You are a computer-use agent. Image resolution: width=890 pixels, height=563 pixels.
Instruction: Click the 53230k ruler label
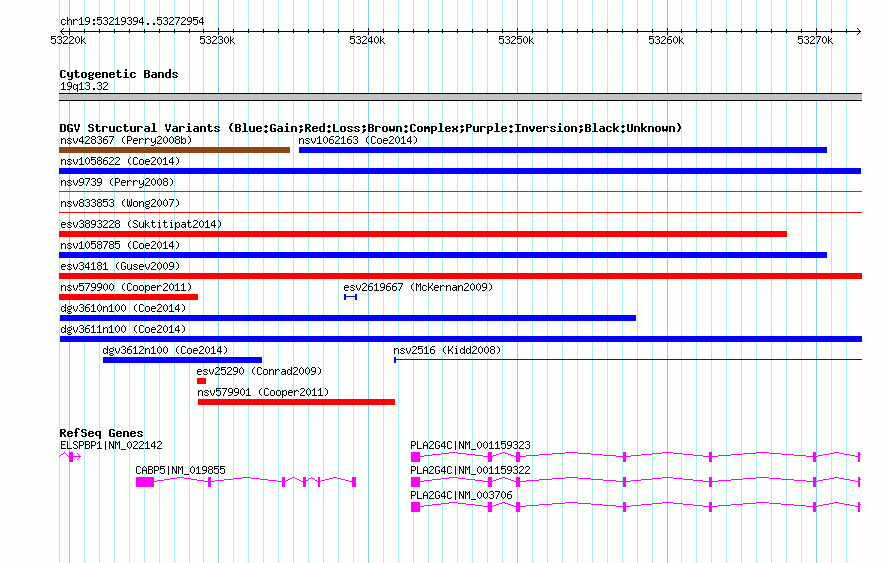pos(217,40)
